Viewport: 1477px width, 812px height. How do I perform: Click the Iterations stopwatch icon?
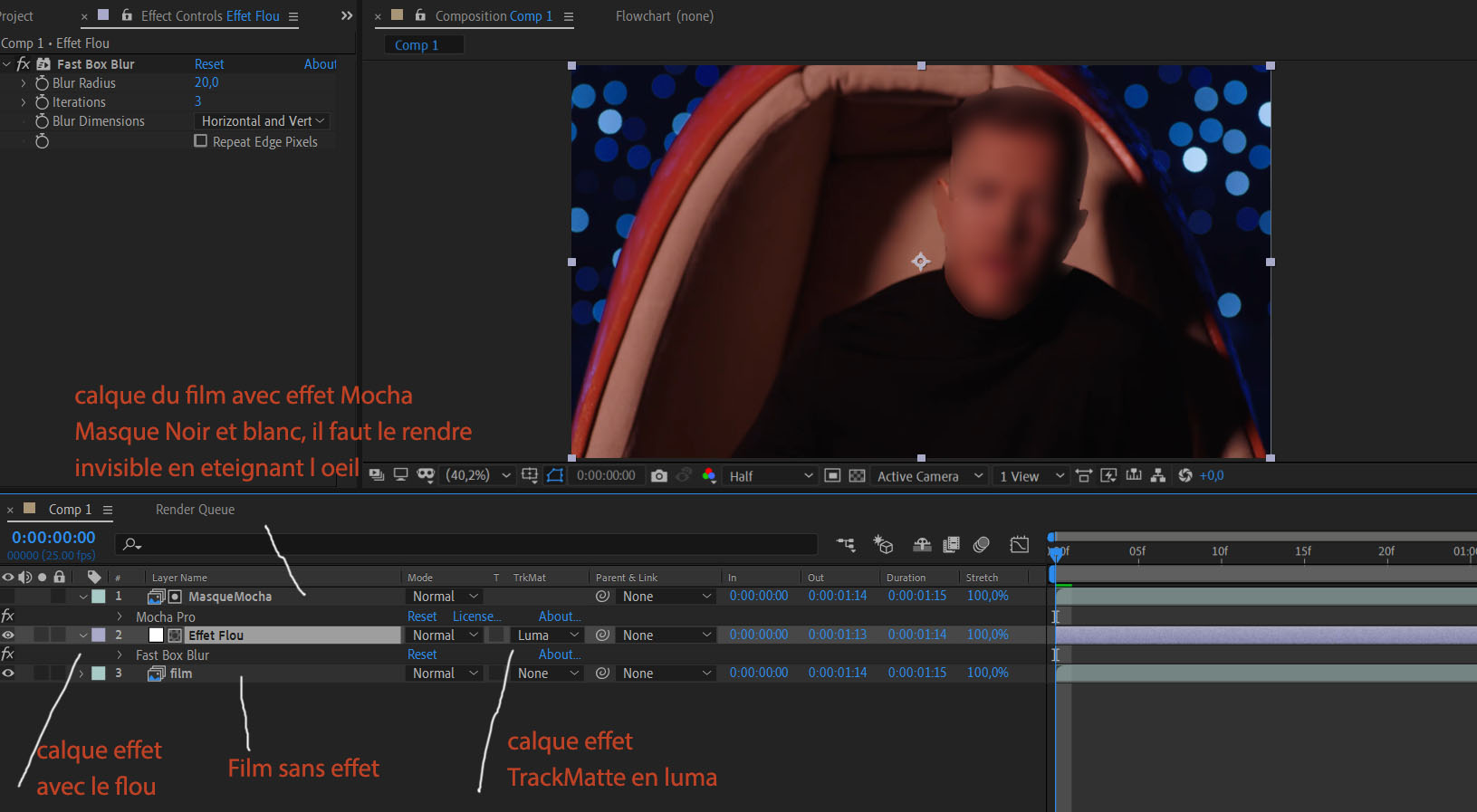point(42,102)
